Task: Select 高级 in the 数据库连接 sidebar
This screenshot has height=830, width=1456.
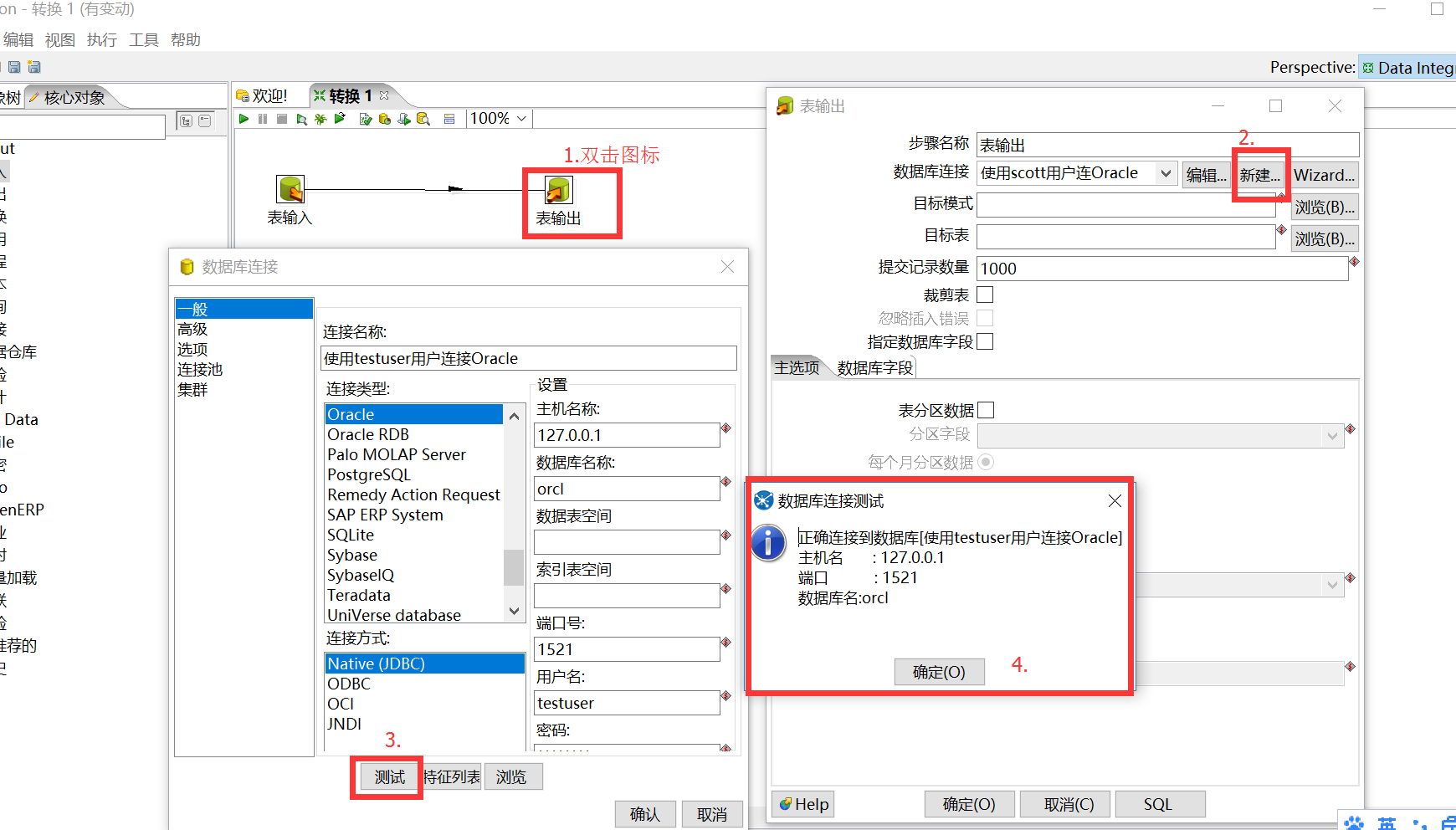Action: click(192, 330)
